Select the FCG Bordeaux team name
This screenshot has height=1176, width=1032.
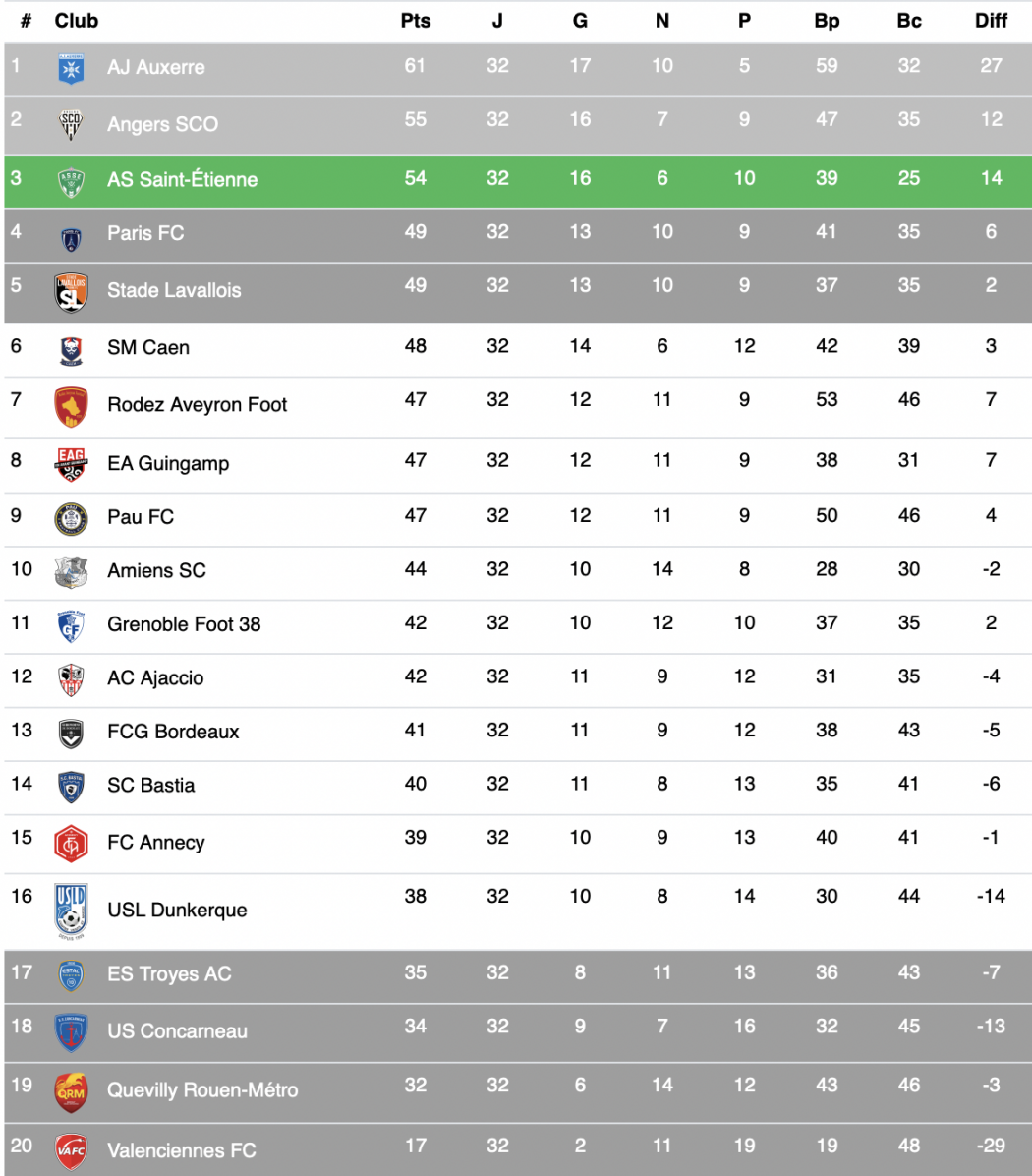point(173,732)
